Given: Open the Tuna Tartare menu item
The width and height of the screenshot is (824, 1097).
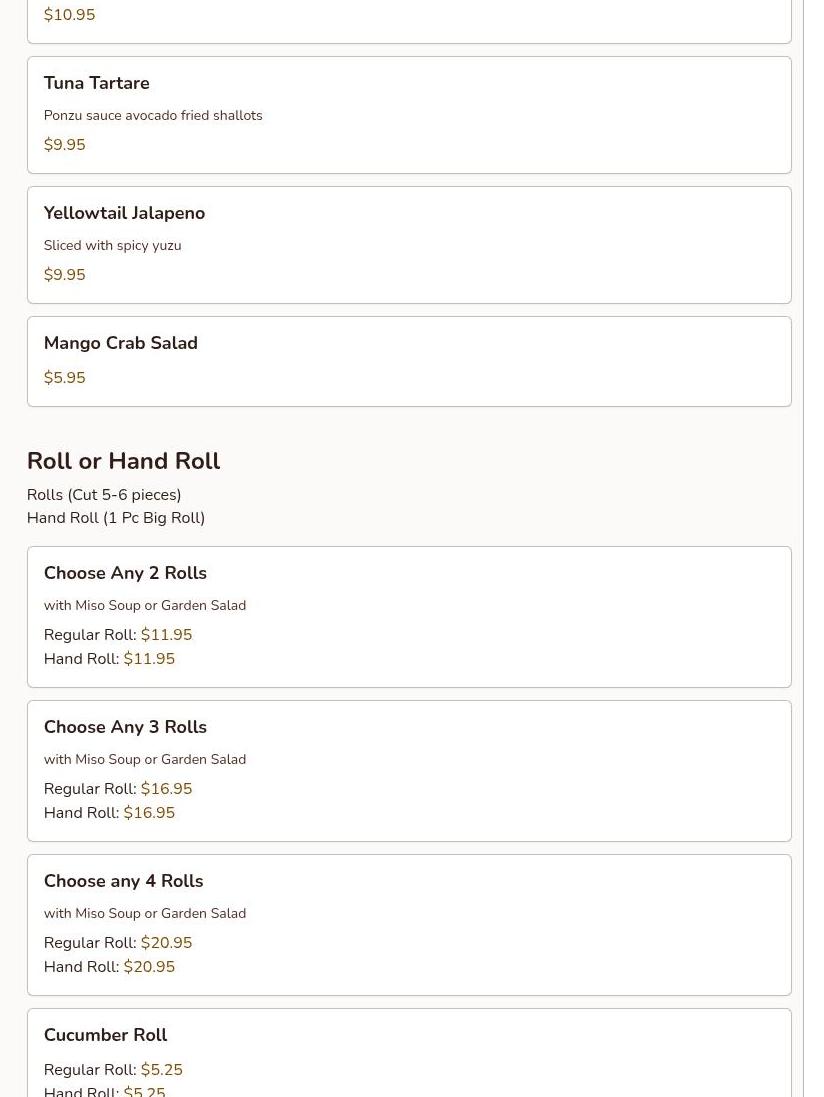Looking at the screenshot, I should point(409,115).
